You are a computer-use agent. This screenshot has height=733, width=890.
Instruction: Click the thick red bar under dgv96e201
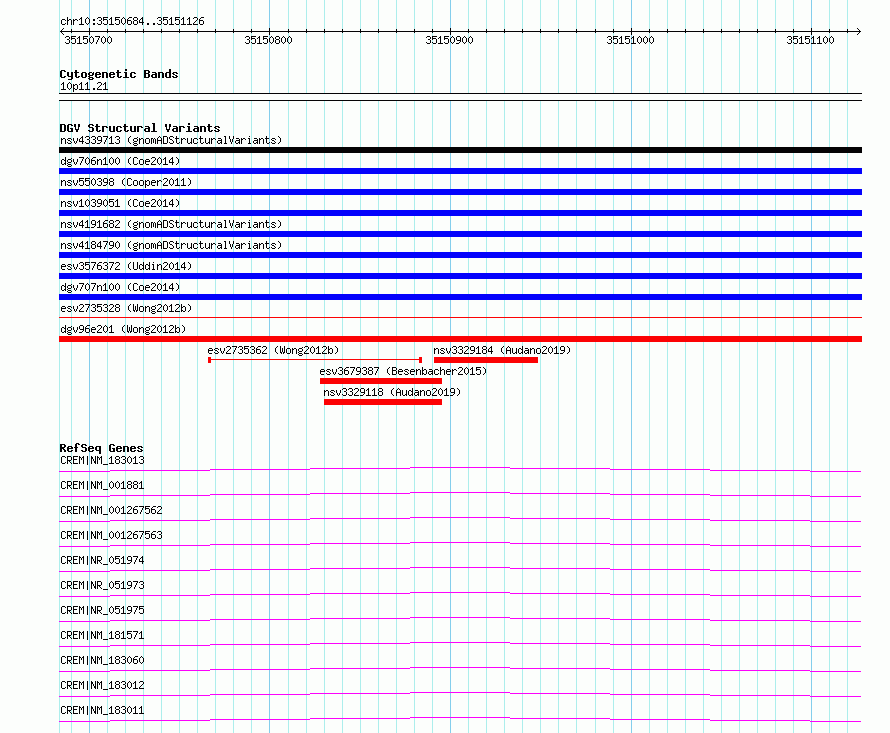point(460,339)
